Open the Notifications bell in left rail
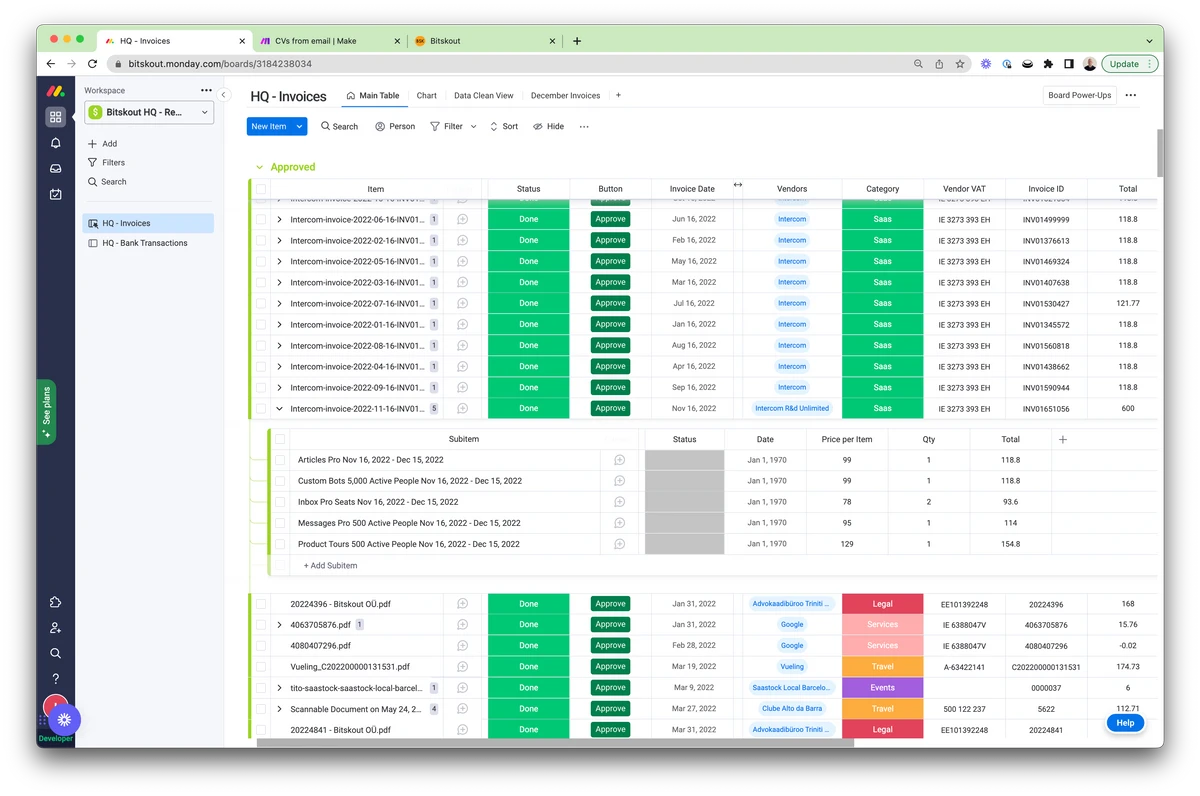 tap(55, 143)
